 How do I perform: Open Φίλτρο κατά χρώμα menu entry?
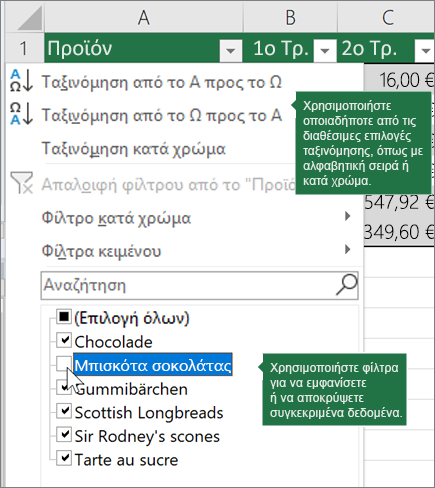[116, 218]
